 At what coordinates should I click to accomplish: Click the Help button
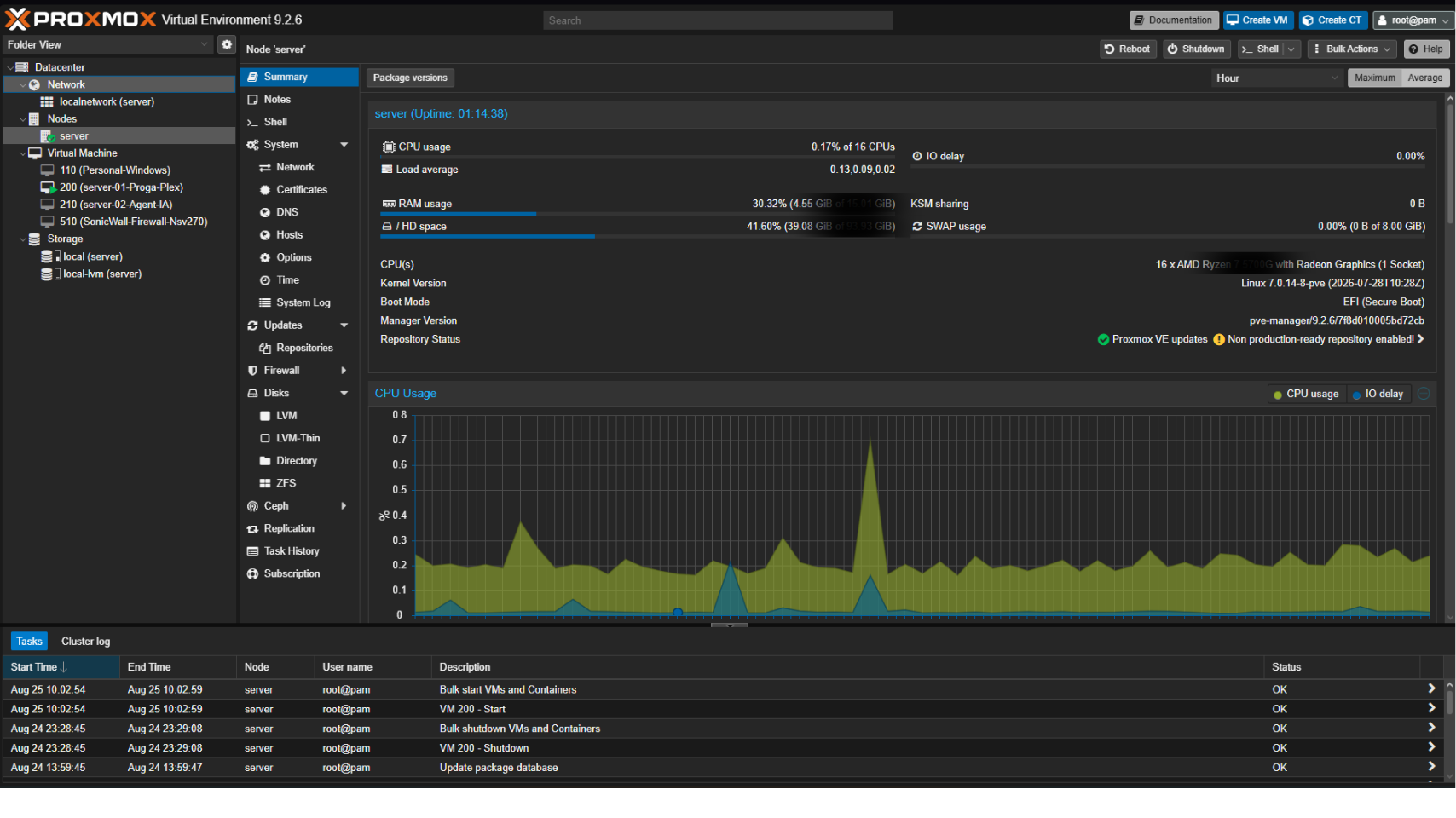(x=1426, y=49)
